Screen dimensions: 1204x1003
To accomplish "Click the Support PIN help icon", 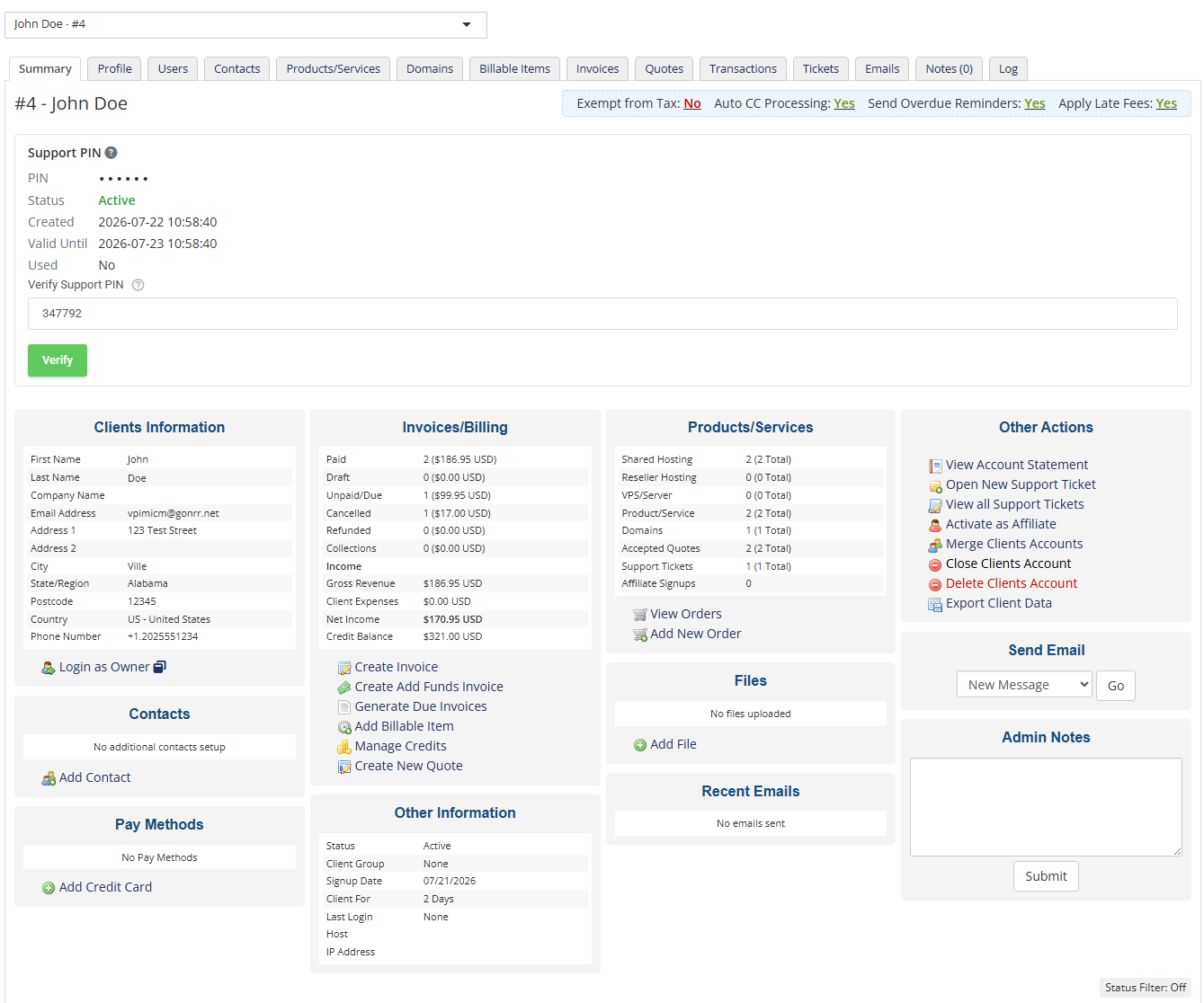I will [111, 153].
